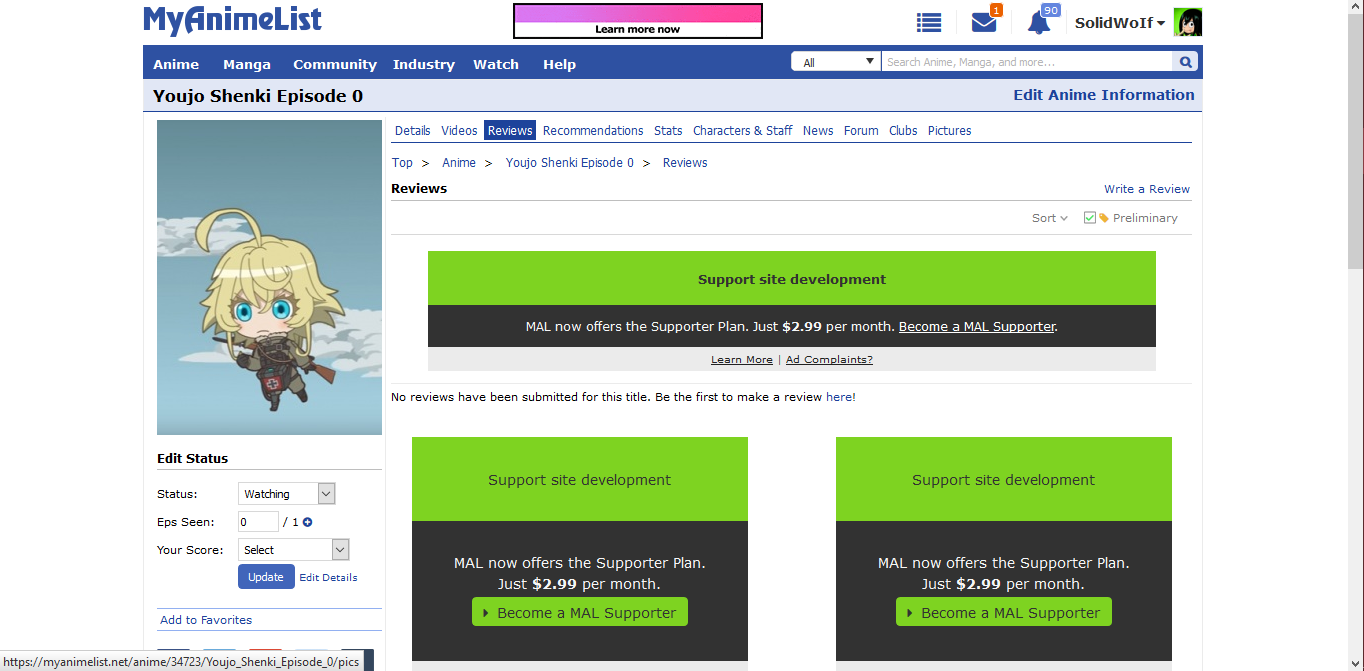Open the All search category dropdown
Image resolution: width=1364 pixels, height=671 pixels.
pyautogui.click(x=836, y=62)
